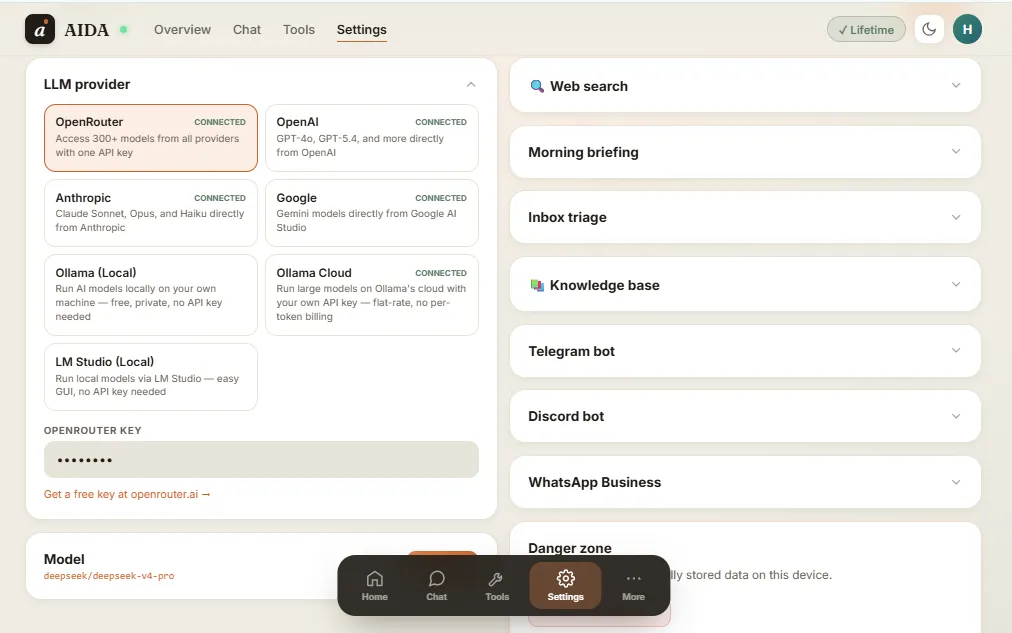1012x633 pixels.
Task: Click the green status dot beside AIDA
Action: (x=124, y=30)
